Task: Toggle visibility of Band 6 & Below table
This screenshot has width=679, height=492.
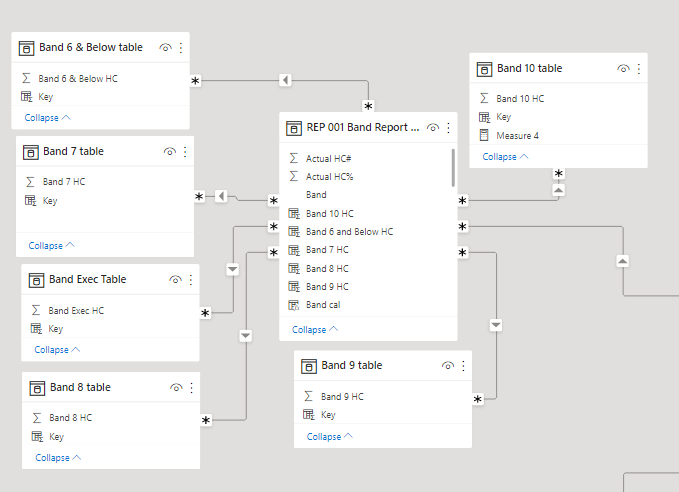Action: coord(165,48)
